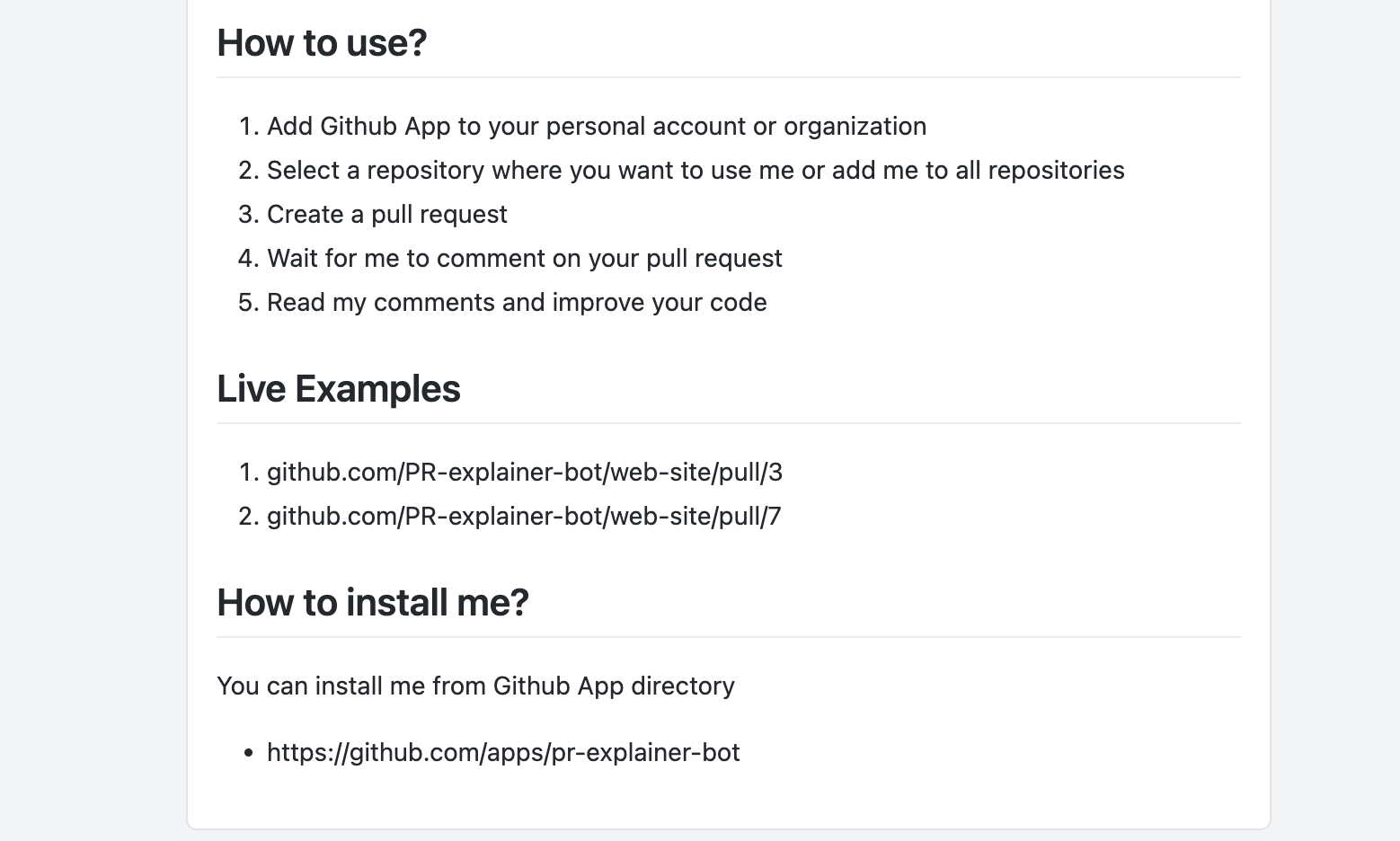
Task: Click the "Wait for me to comment" step
Action: pos(525,259)
